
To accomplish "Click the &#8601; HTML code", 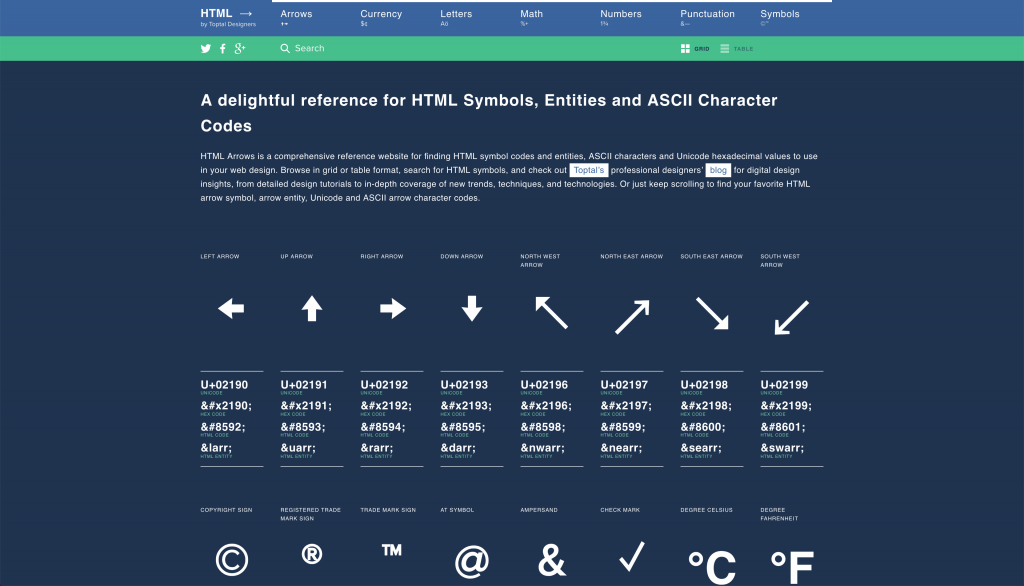I will (782, 427).
